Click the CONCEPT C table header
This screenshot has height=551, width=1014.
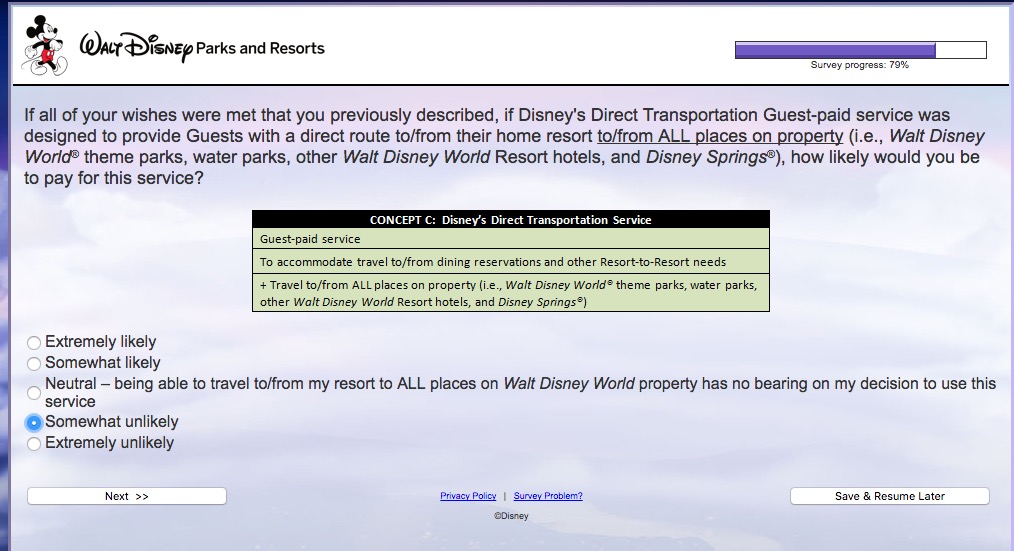coord(511,220)
